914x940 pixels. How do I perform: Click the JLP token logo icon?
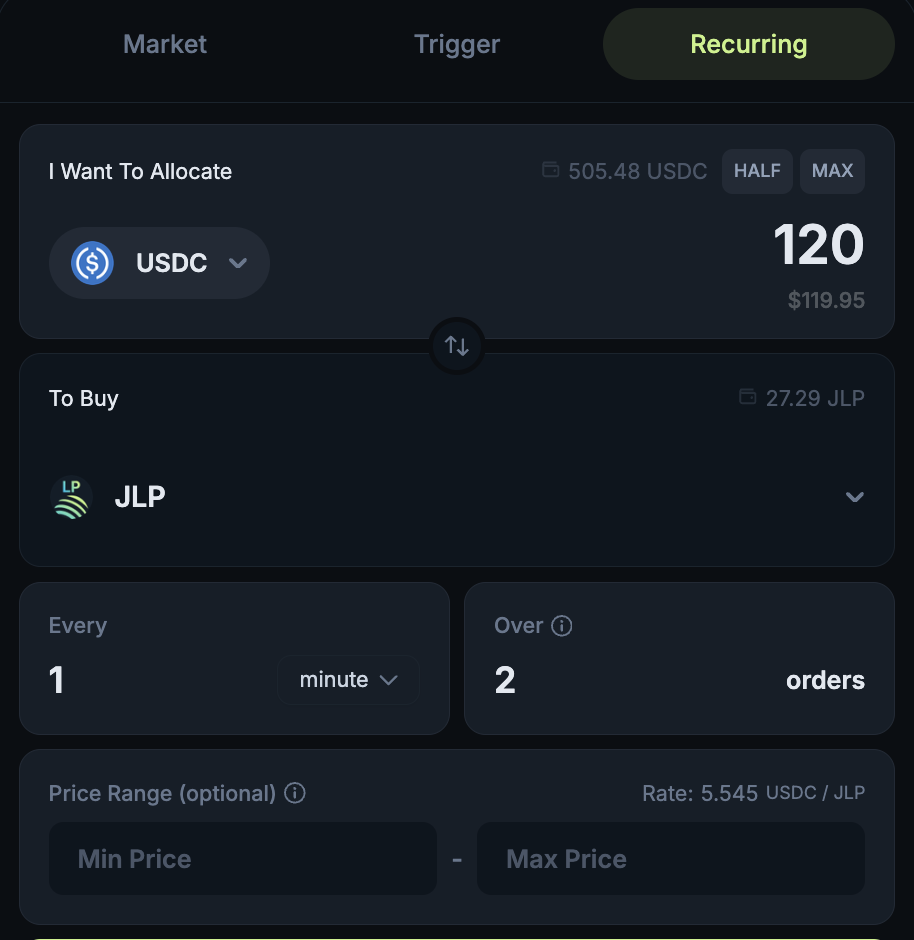(x=71, y=497)
